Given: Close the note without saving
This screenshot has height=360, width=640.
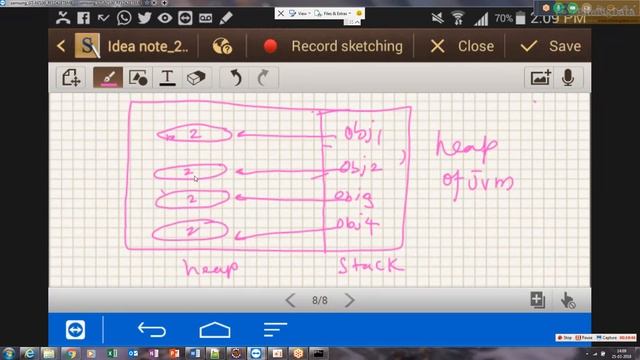Looking at the screenshot, I should [462, 46].
